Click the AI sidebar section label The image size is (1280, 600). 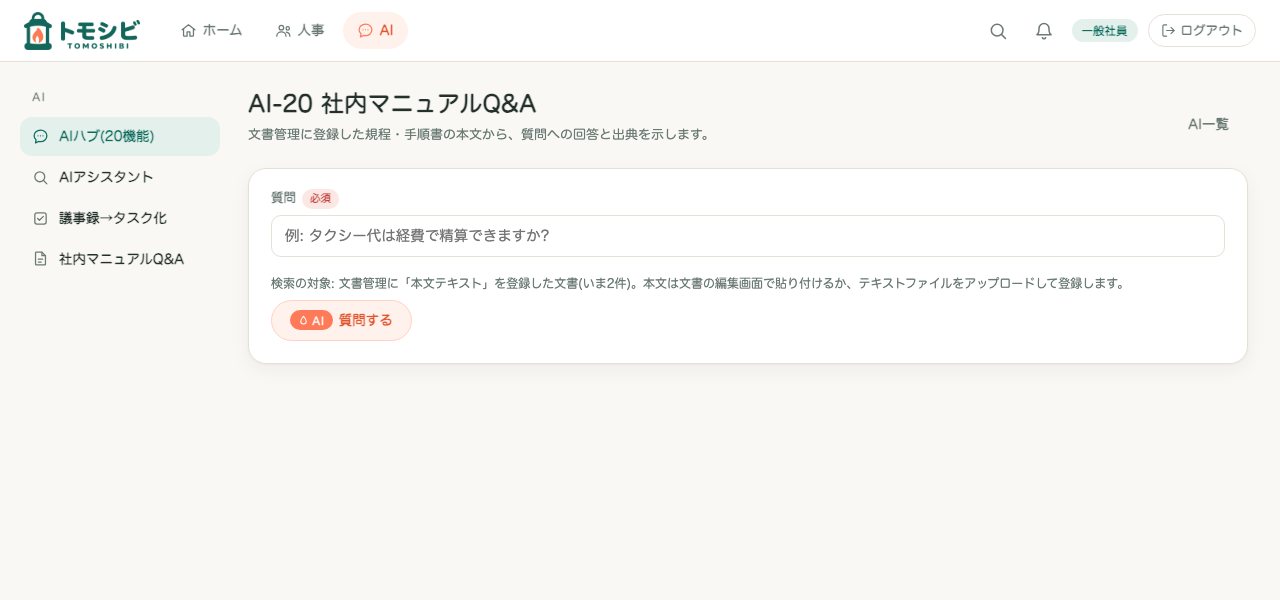(x=39, y=97)
